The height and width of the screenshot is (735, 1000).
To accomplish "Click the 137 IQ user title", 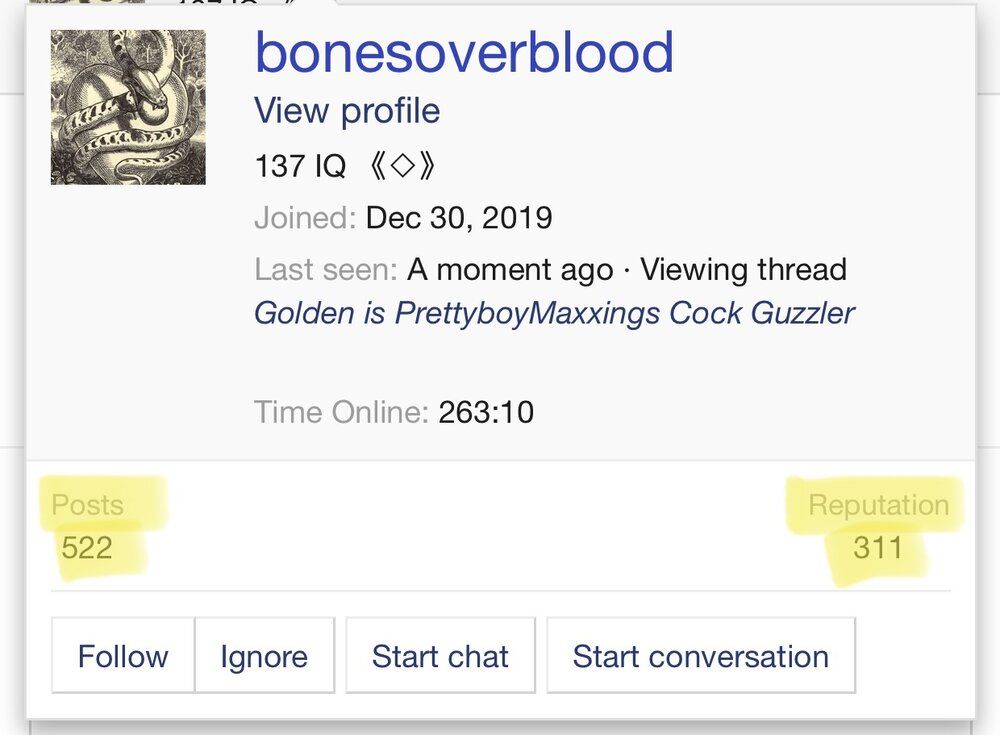I will tap(300, 166).
